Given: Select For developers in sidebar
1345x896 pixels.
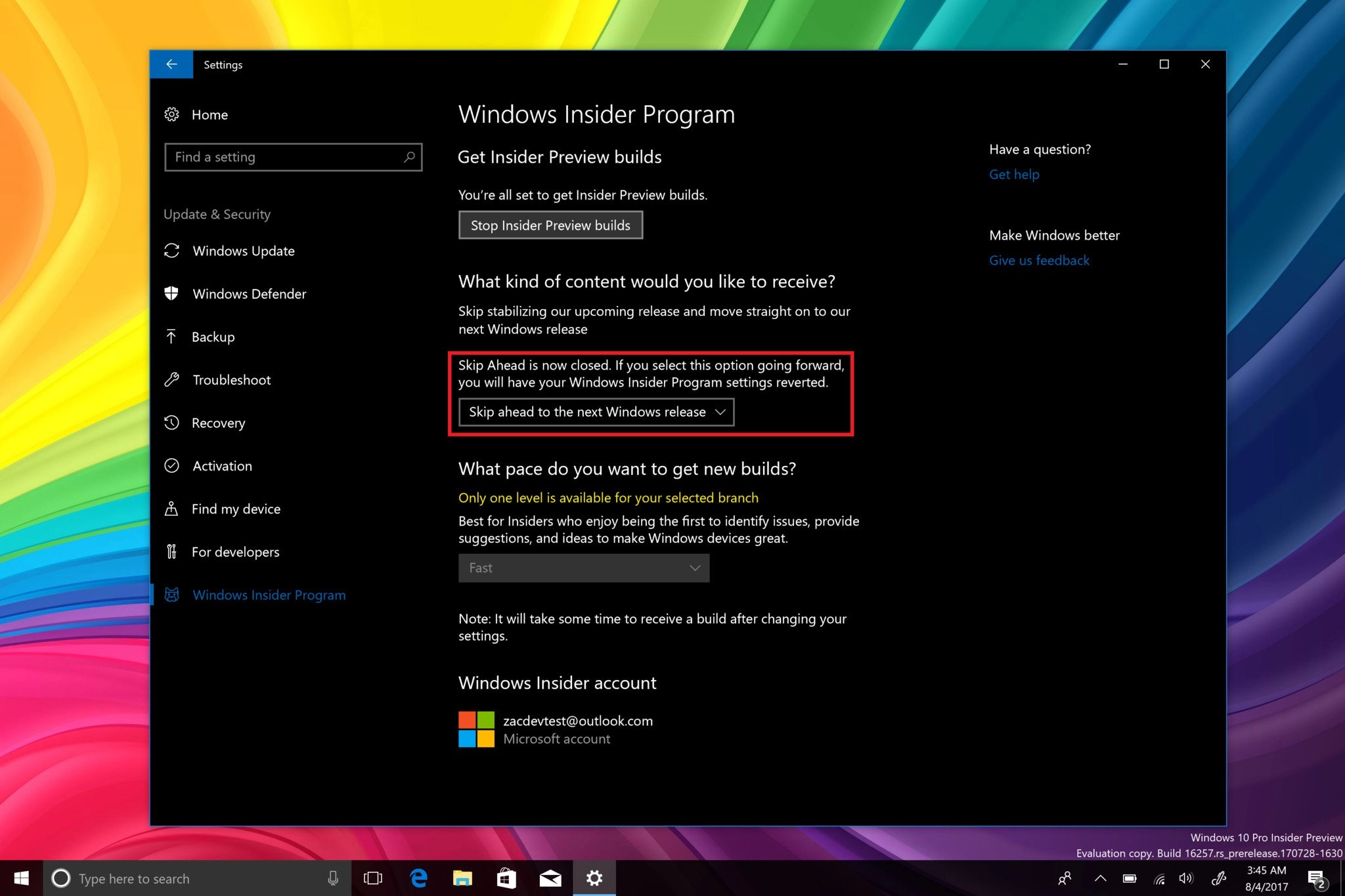Looking at the screenshot, I should coord(235,551).
